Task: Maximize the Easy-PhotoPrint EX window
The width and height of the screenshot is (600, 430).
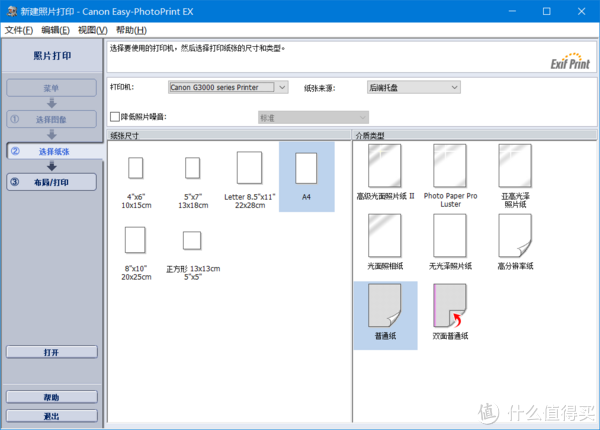Action: [x=547, y=11]
